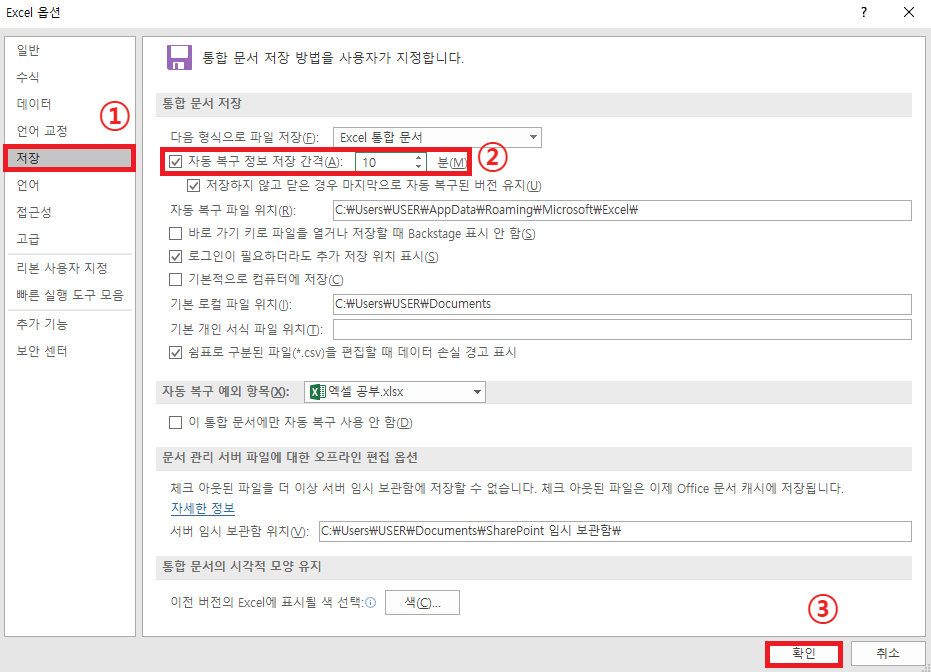
Task: Click the help question mark button
Action: pos(864,12)
